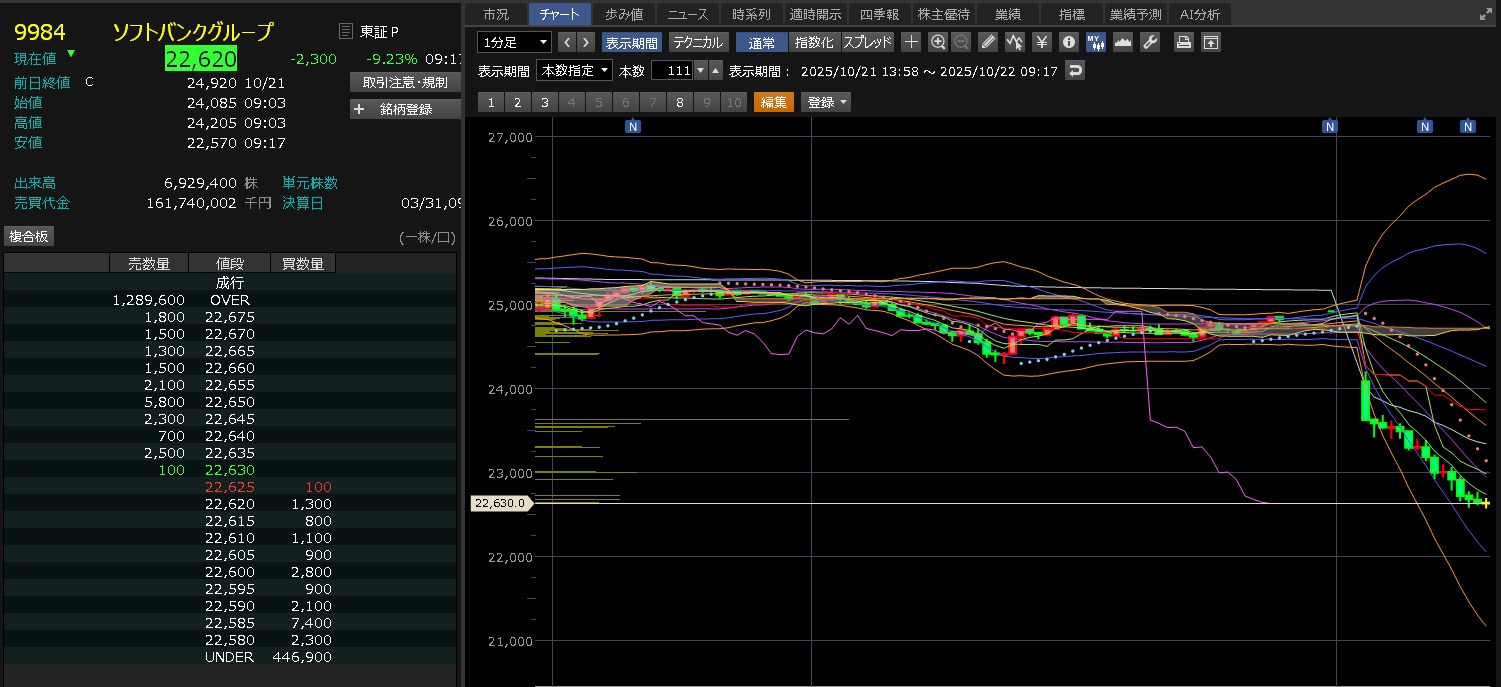
Task: Select the pencil drawing tool
Action: coord(988,42)
